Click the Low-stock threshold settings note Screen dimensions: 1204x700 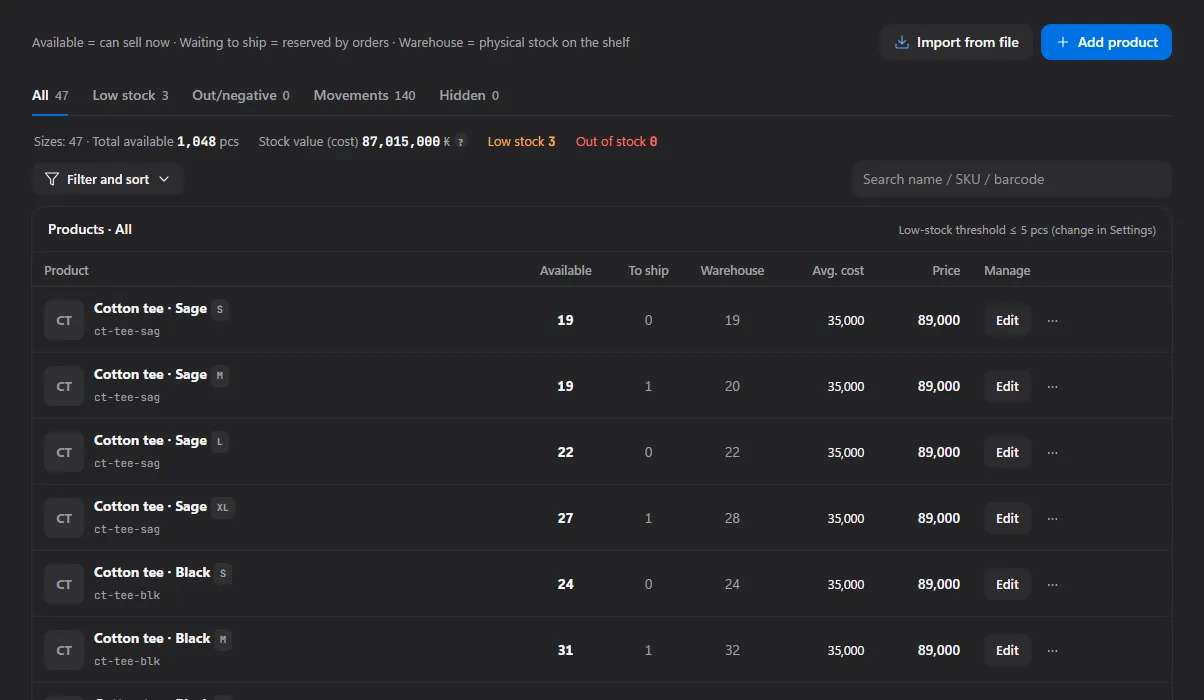point(1027,230)
